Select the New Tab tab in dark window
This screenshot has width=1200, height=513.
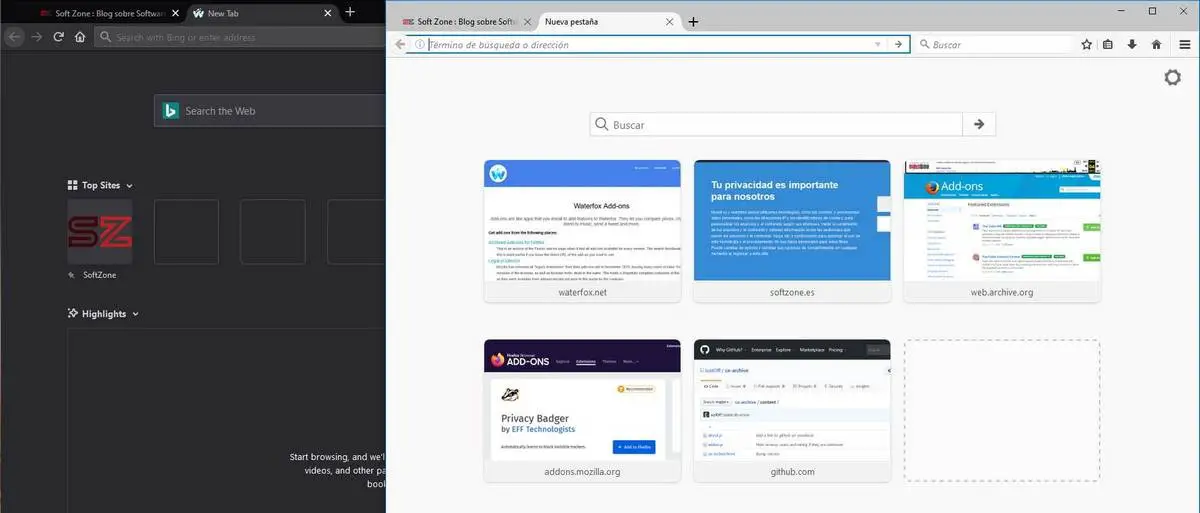pos(262,13)
